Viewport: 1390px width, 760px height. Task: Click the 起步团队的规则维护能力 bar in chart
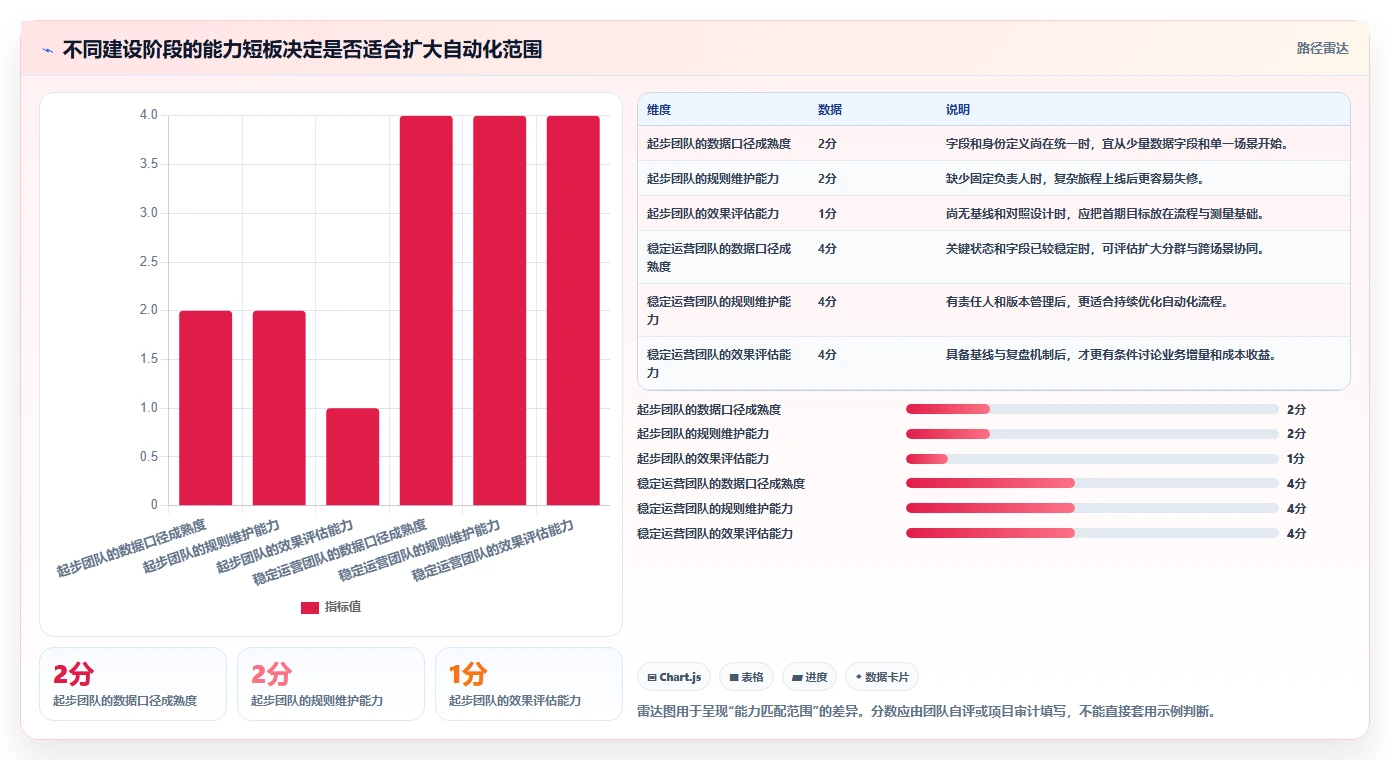tap(279, 408)
